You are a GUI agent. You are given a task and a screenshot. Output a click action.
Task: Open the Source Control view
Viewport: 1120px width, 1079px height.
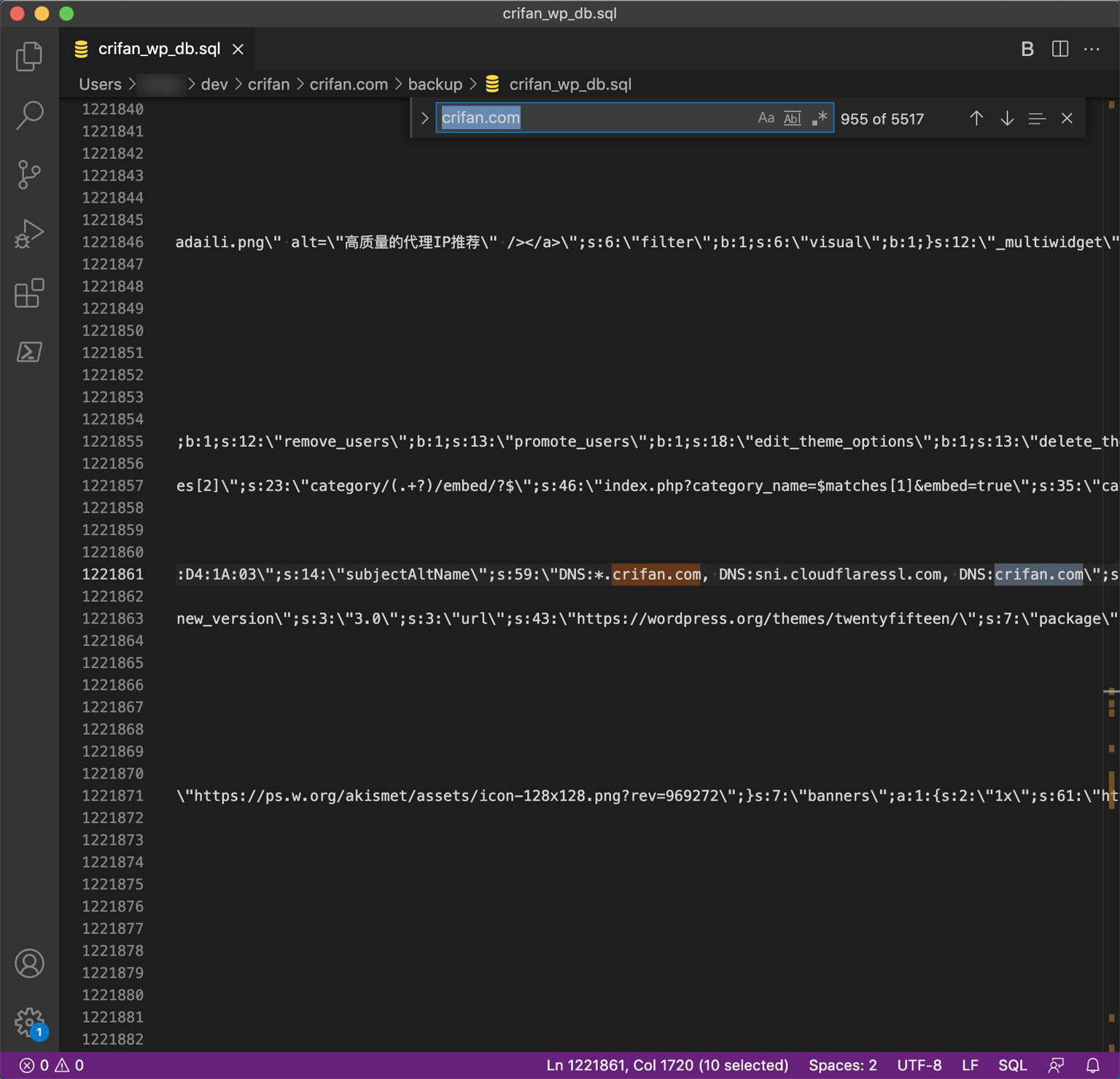pyautogui.click(x=29, y=175)
